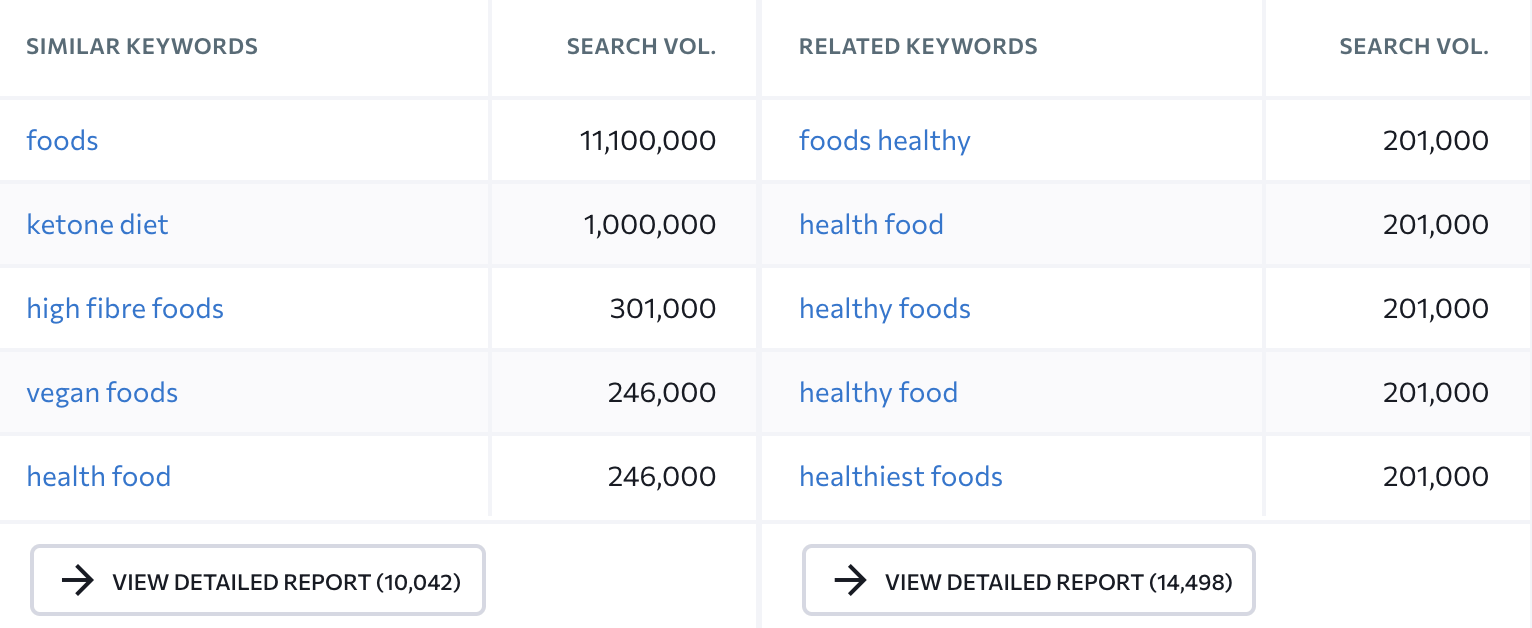The image size is (1532, 628).
Task: Click the 1,000,000 search volume value
Action: [x=650, y=224]
